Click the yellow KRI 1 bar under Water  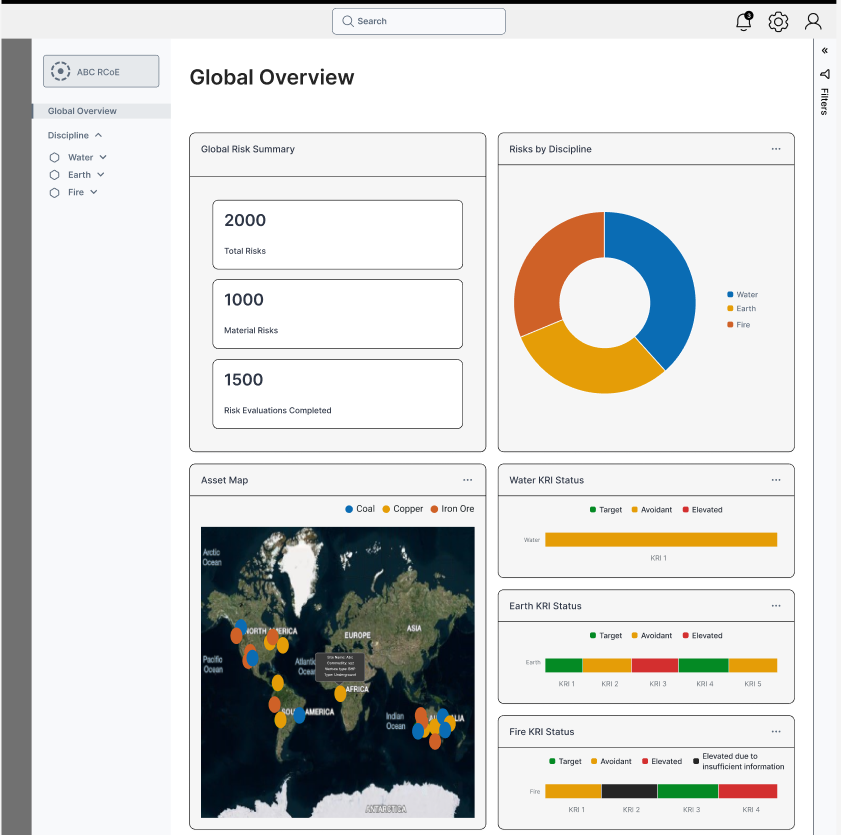point(661,539)
